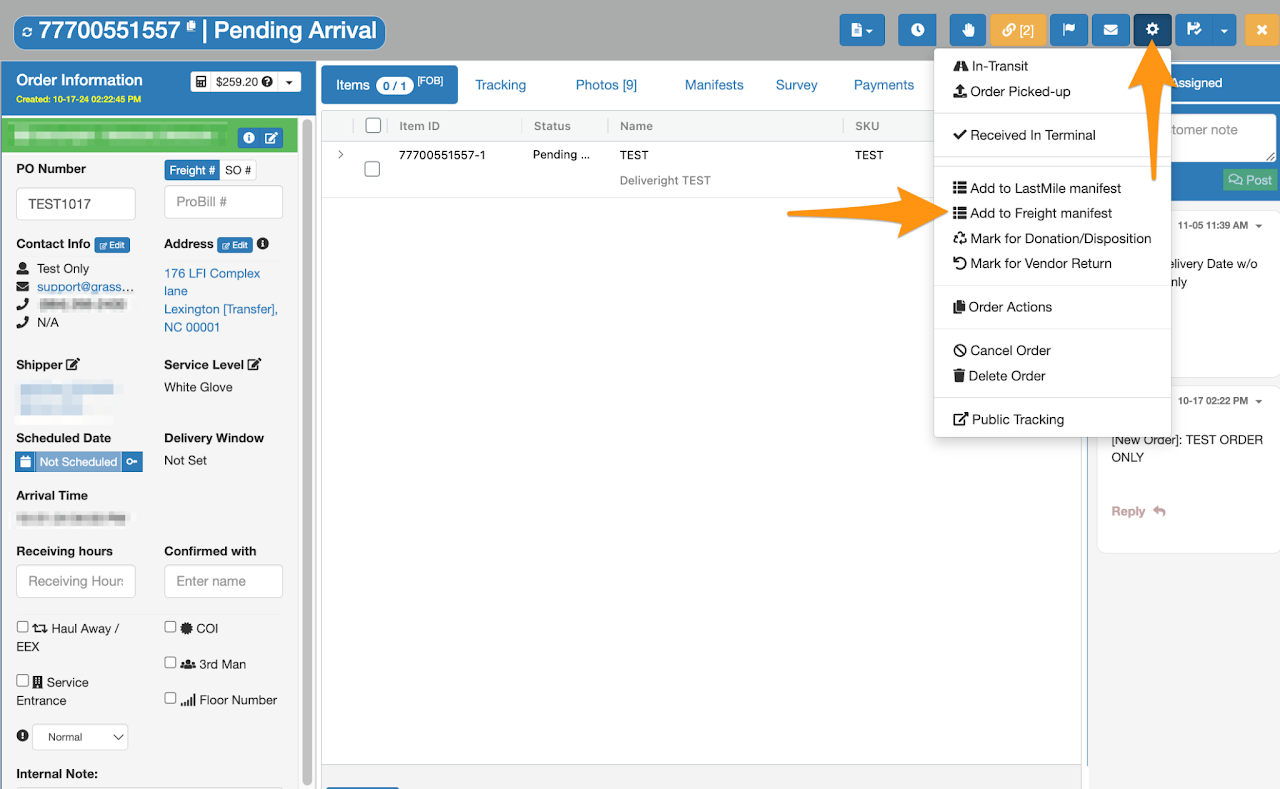The image size is (1280, 789).
Task: Open the clock history button
Action: 917,30
